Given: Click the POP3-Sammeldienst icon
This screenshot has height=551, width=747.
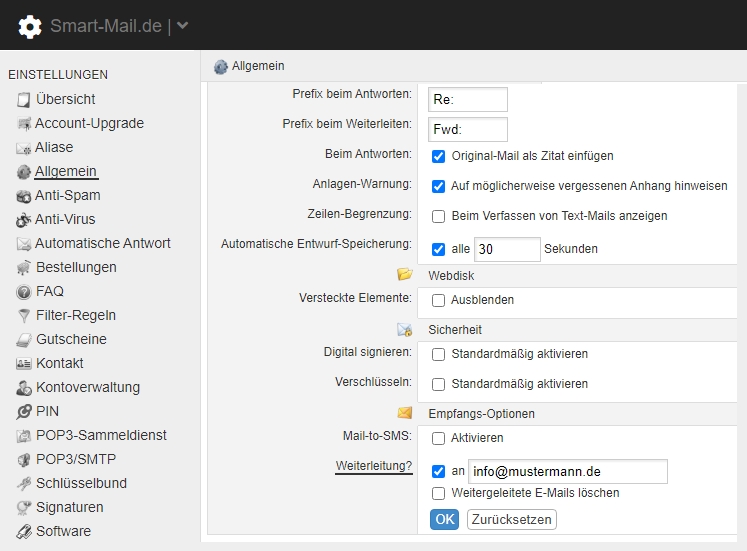Looking at the screenshot, I should 23,436.
